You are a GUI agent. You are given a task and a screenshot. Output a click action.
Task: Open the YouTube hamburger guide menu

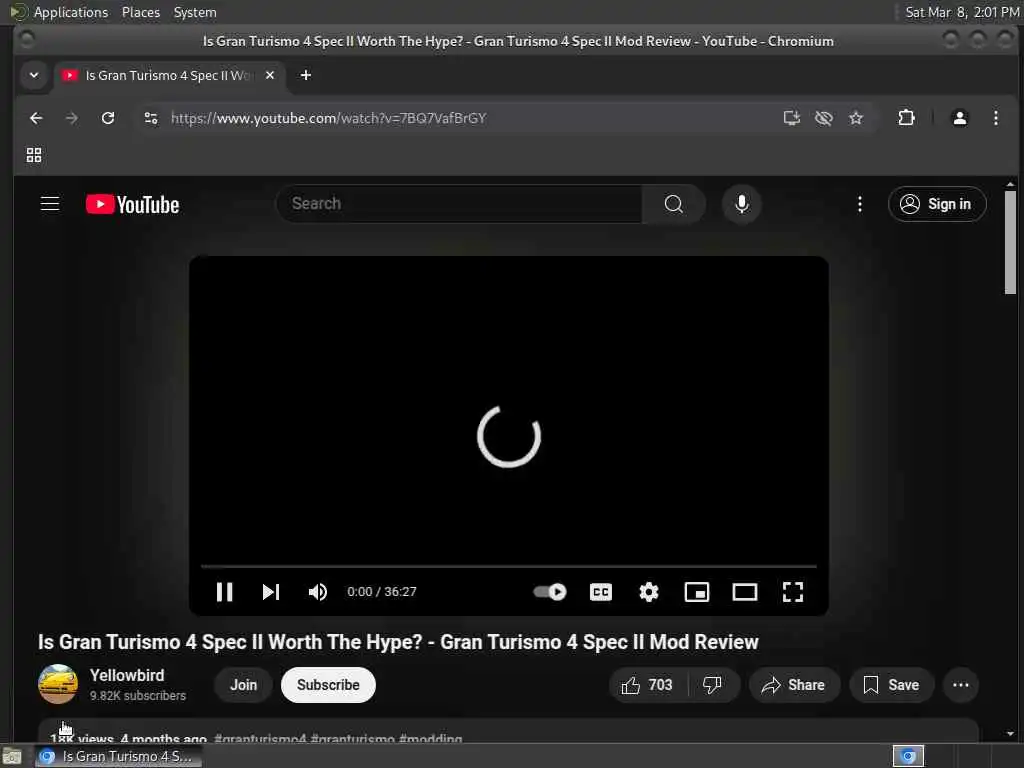[50, 204]
